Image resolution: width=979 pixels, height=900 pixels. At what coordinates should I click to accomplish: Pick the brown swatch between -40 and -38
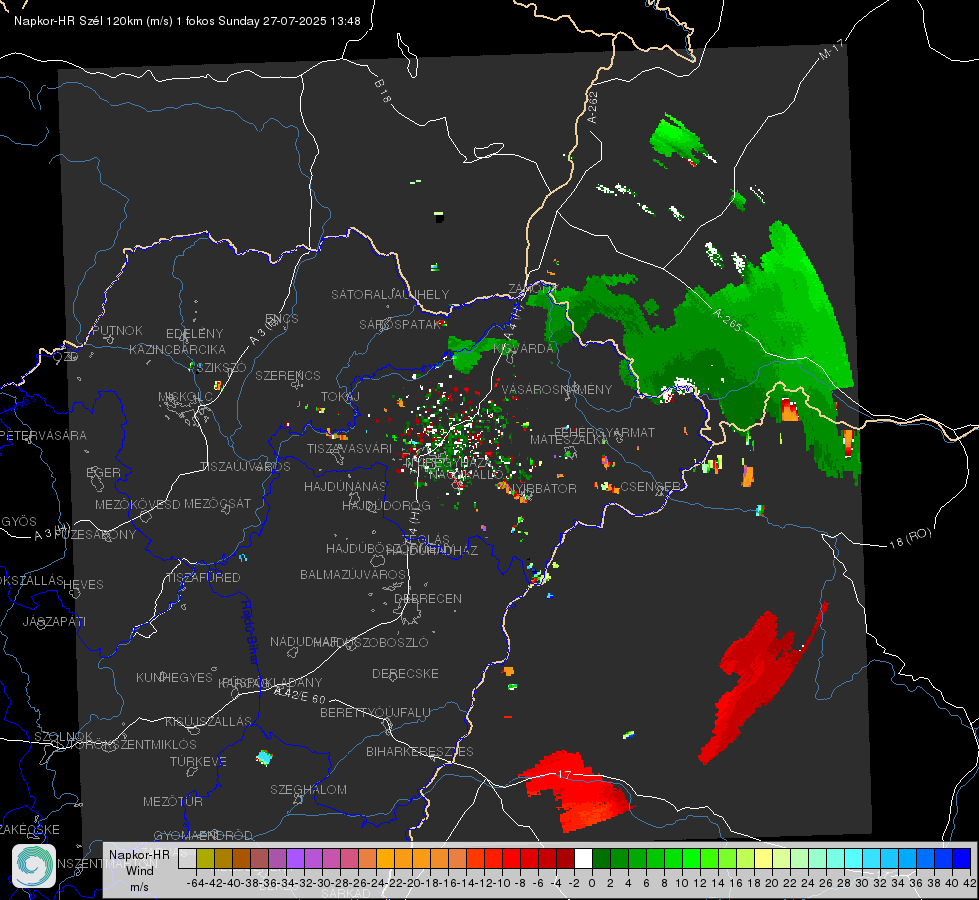coord(241,859)
